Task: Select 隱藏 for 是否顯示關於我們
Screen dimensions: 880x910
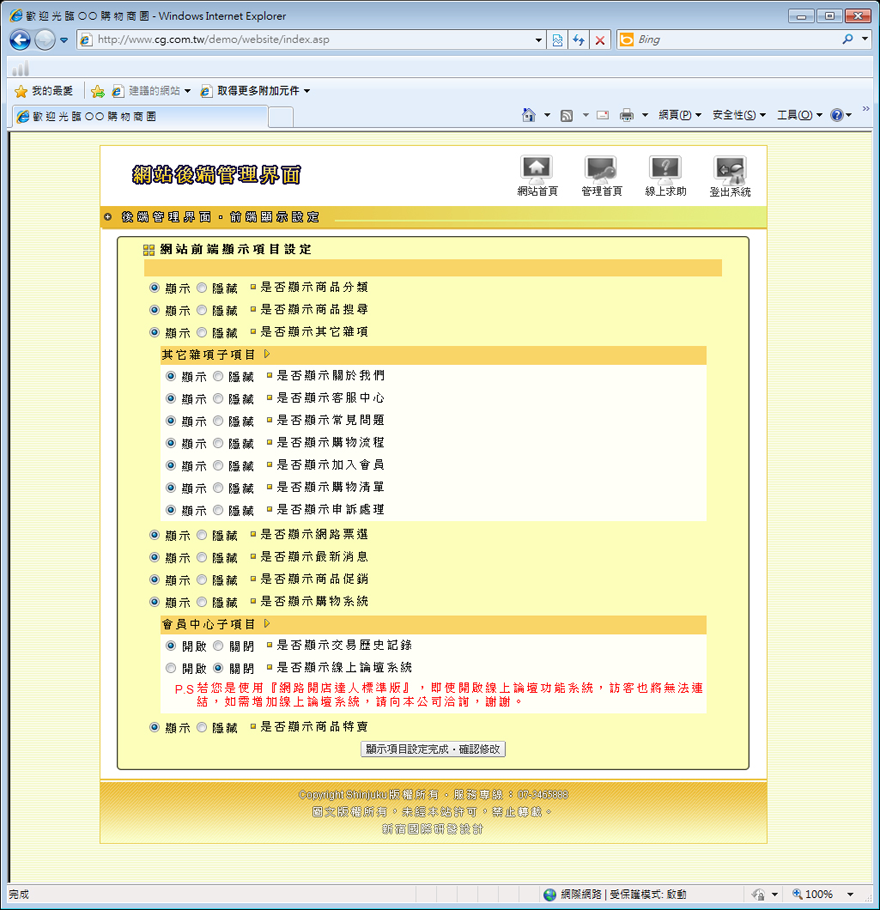Action: point(218,376)
